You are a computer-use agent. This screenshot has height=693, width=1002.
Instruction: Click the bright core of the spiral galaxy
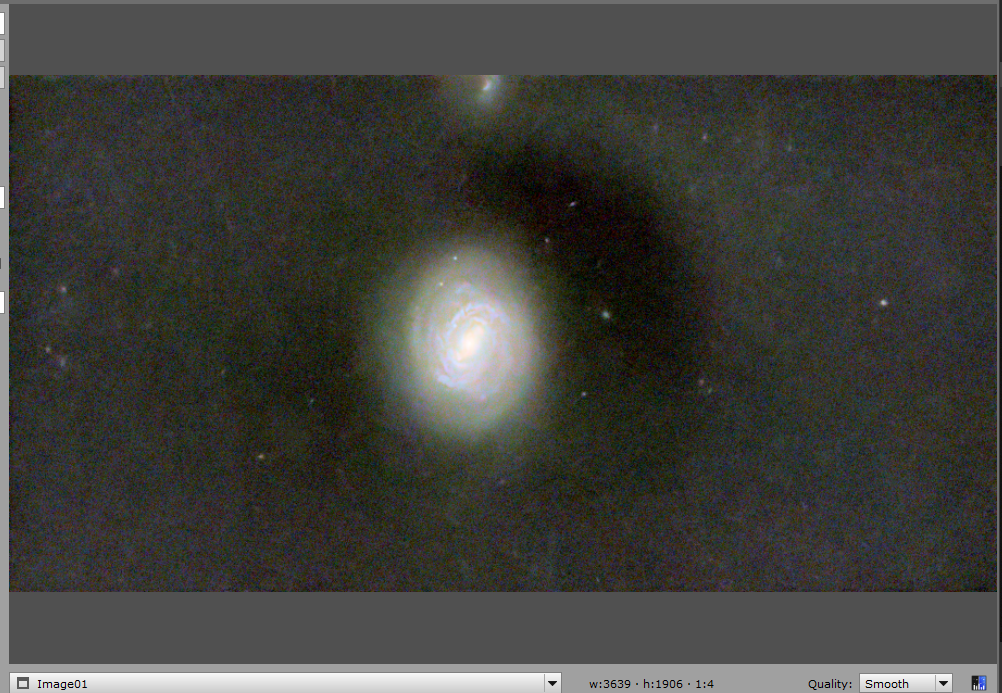470,341
